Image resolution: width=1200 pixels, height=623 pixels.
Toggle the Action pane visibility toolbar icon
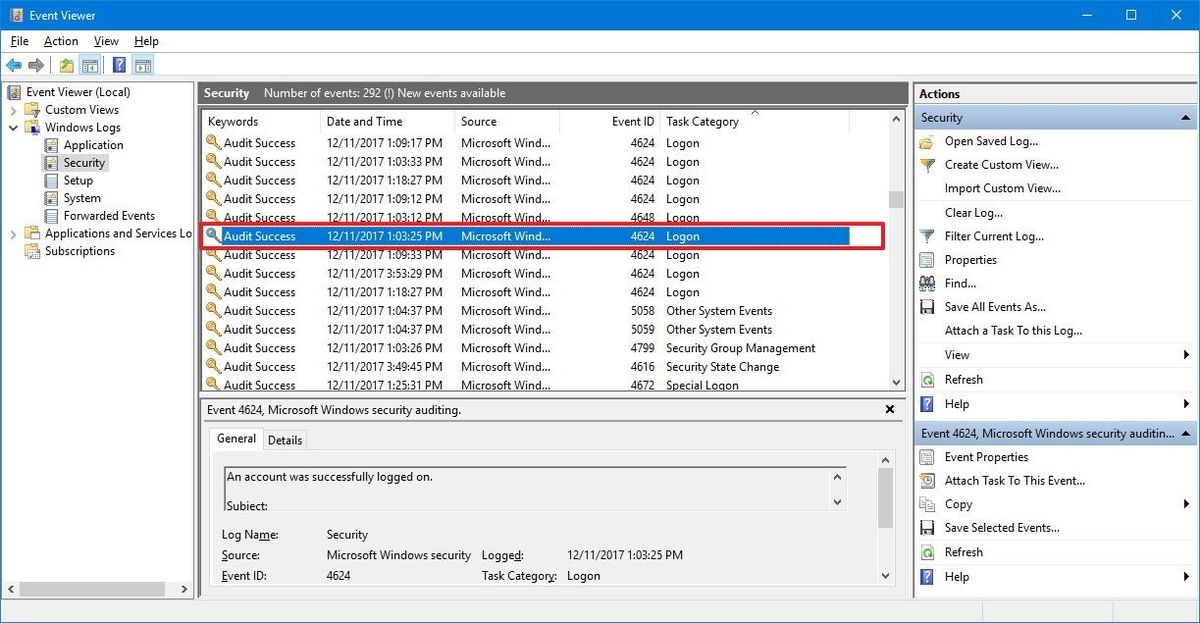143,64
